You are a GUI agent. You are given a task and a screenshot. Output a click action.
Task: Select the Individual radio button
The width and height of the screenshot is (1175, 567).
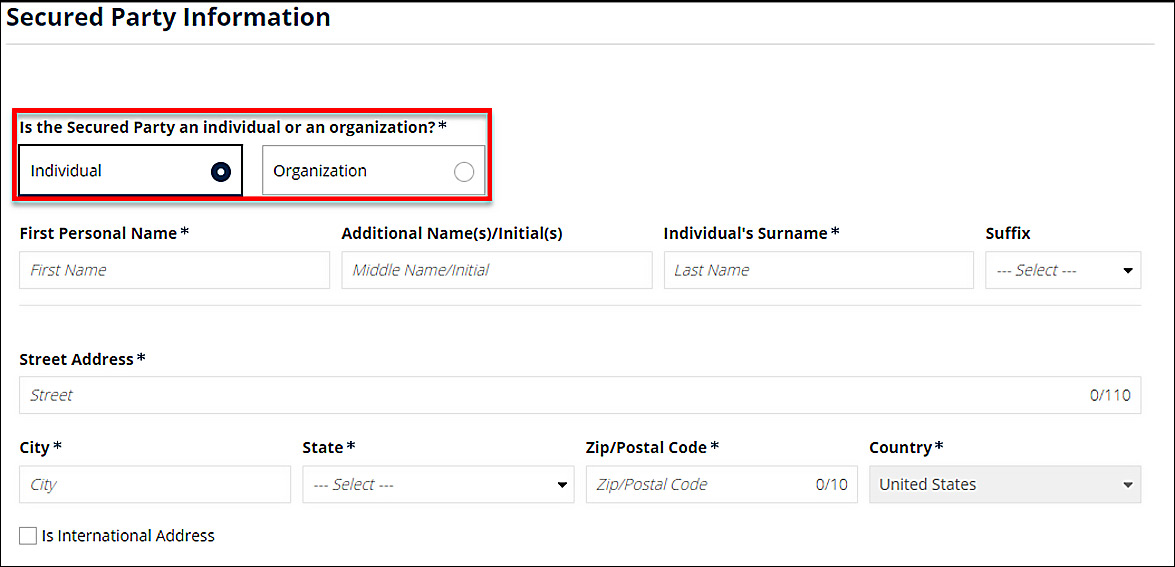click(221, 172)
